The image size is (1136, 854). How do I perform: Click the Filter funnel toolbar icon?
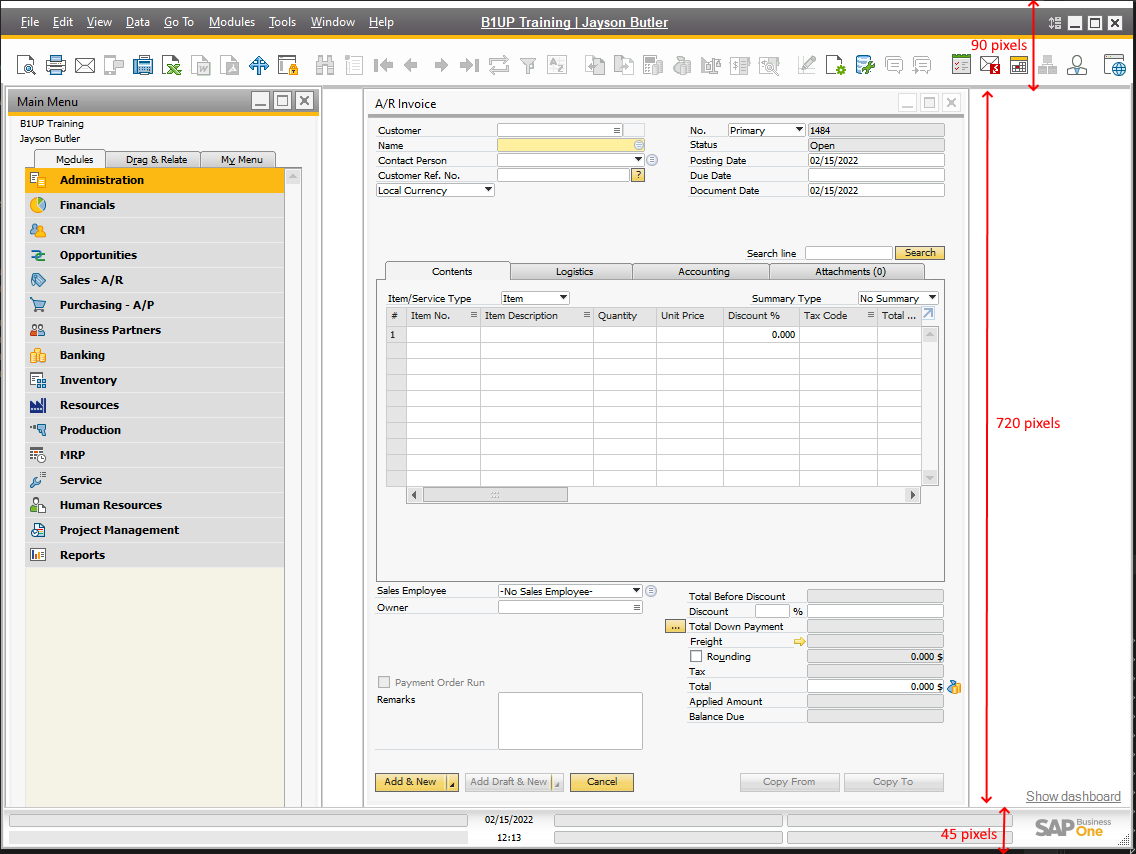(x=528, y=66)
